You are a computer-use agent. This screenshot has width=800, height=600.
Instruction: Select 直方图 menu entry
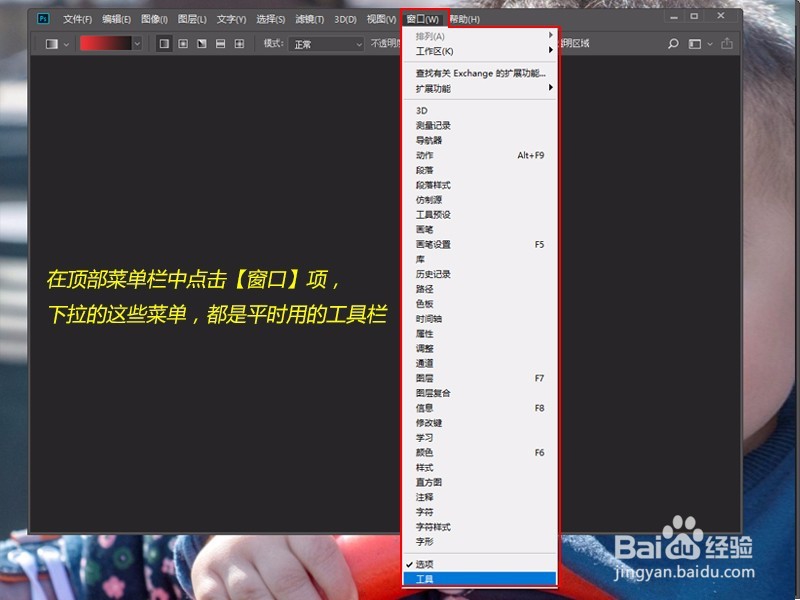click(480, 482)
